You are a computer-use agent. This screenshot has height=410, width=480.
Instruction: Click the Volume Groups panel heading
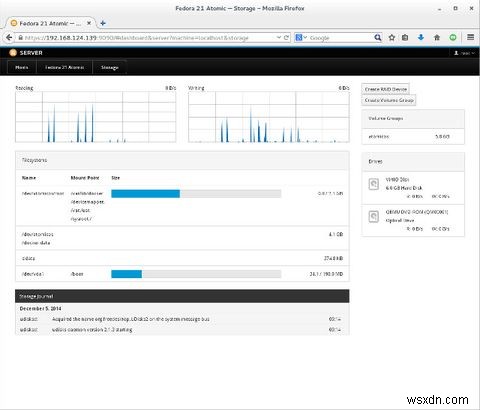click(x=386, y=118)
